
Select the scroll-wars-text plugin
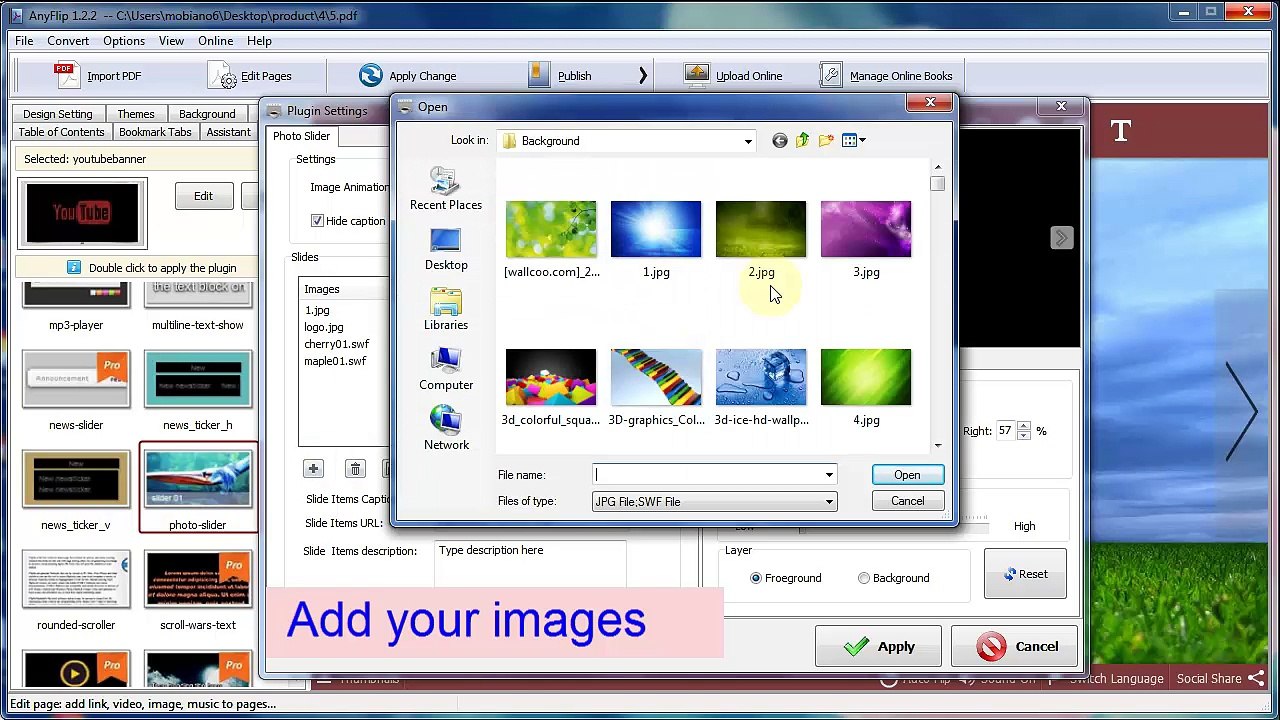click(197, 591)
